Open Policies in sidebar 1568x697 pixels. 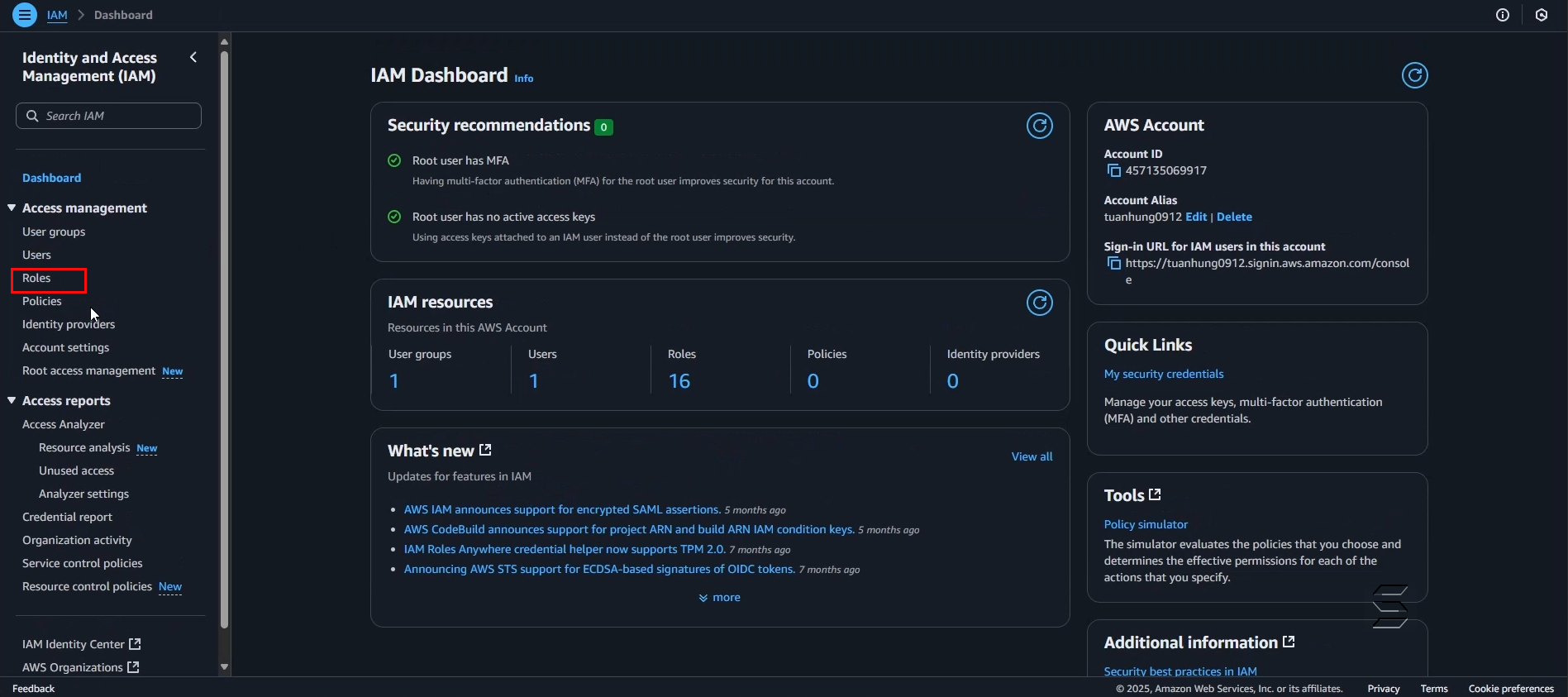[42, 301]
